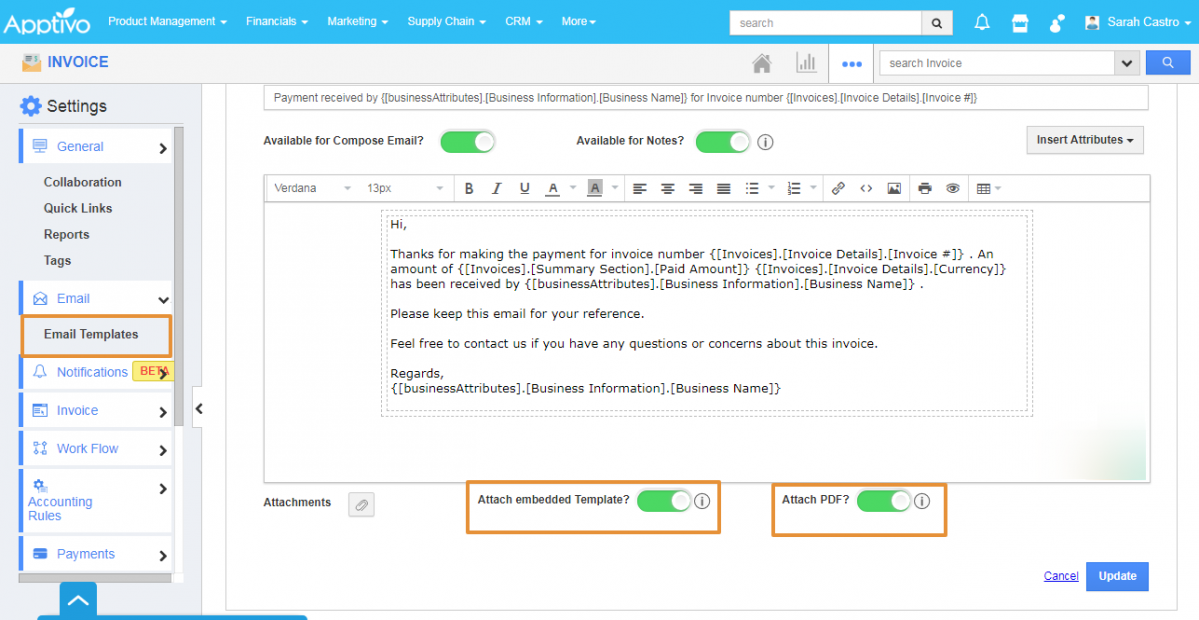Turn off Attach embedded Template toggle
The height and width of the screenshot is (620, 1199).
(664, 500)
